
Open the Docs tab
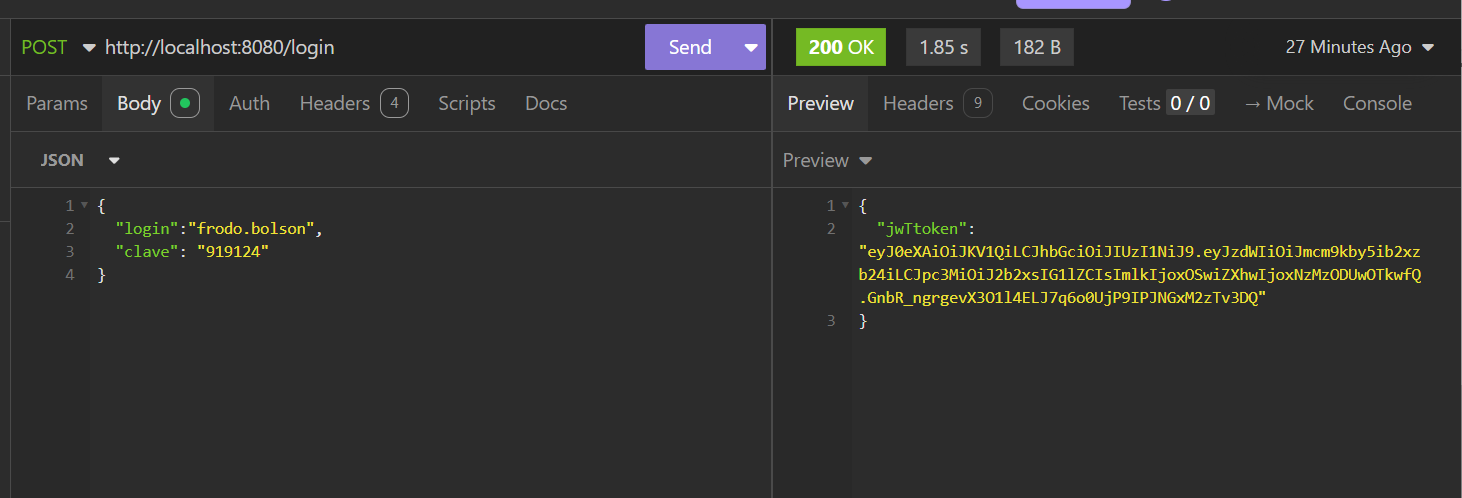pos(546,103)
